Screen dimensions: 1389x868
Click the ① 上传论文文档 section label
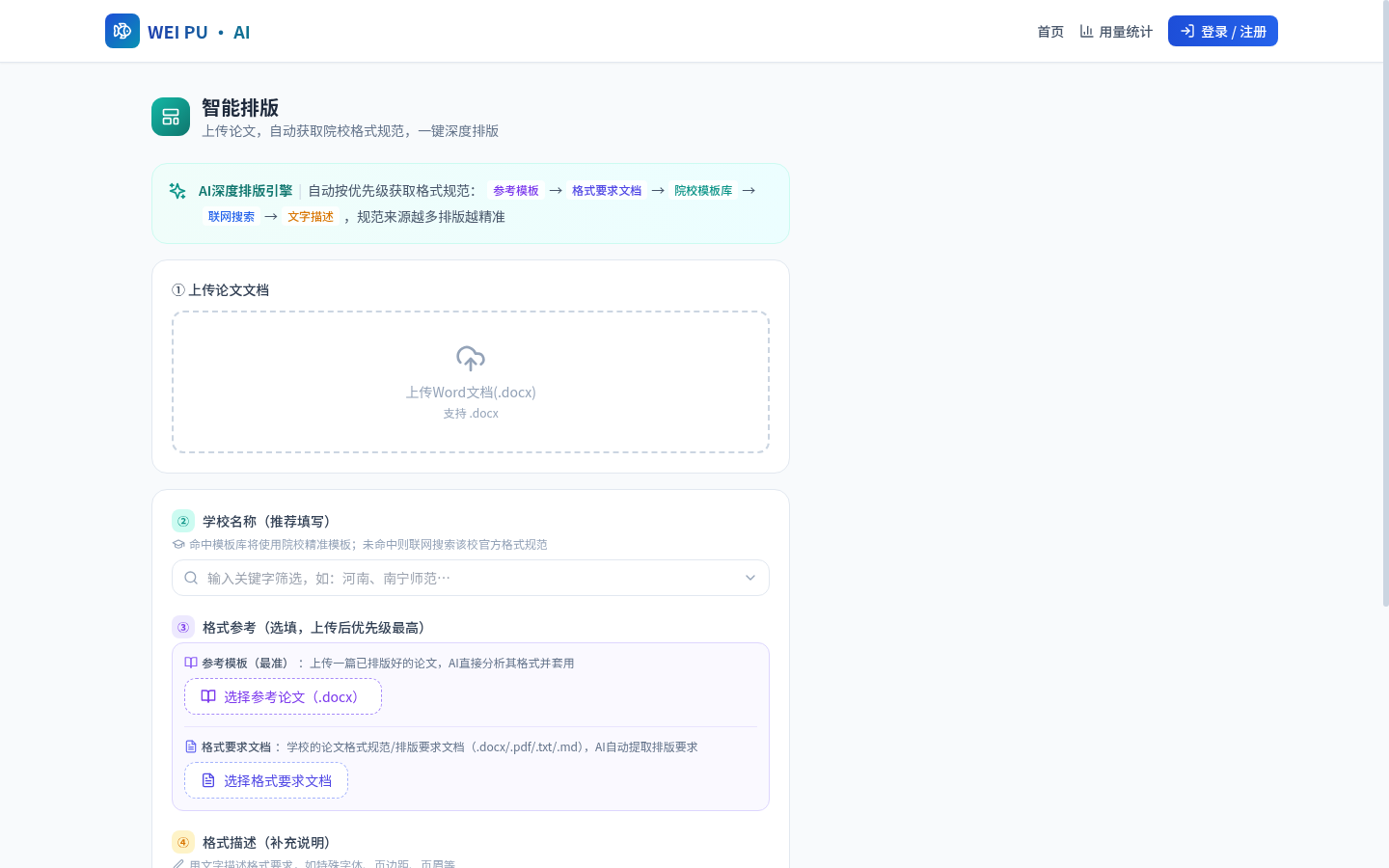pos(220,290)
